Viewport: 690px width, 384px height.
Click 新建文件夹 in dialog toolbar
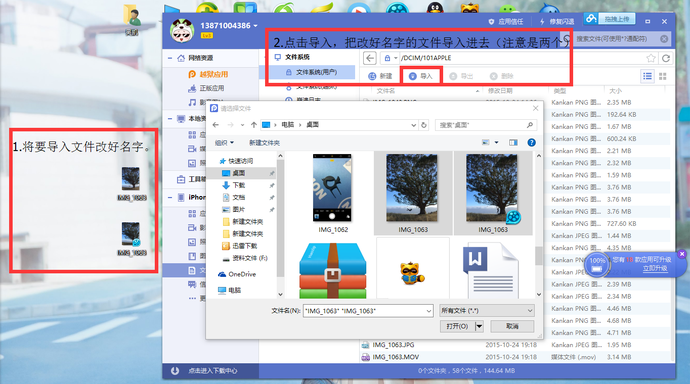coord(264,143)
